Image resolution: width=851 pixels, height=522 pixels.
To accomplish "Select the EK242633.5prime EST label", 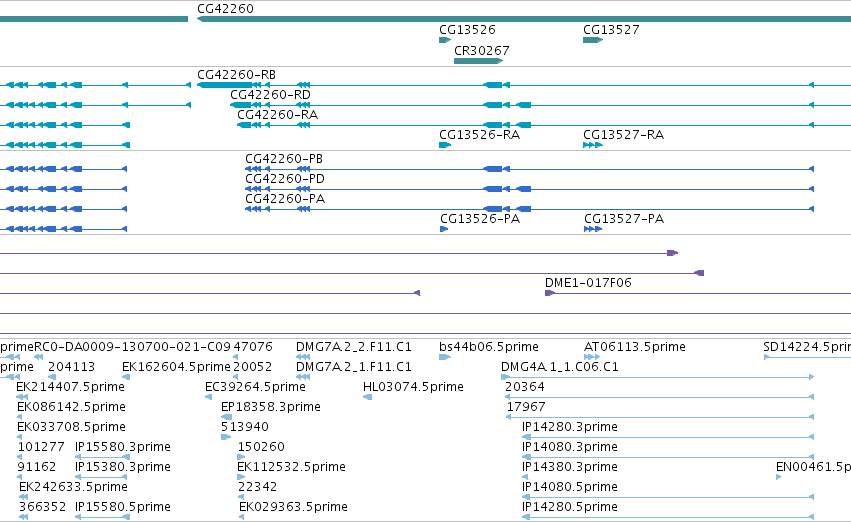I will (73, 487).
